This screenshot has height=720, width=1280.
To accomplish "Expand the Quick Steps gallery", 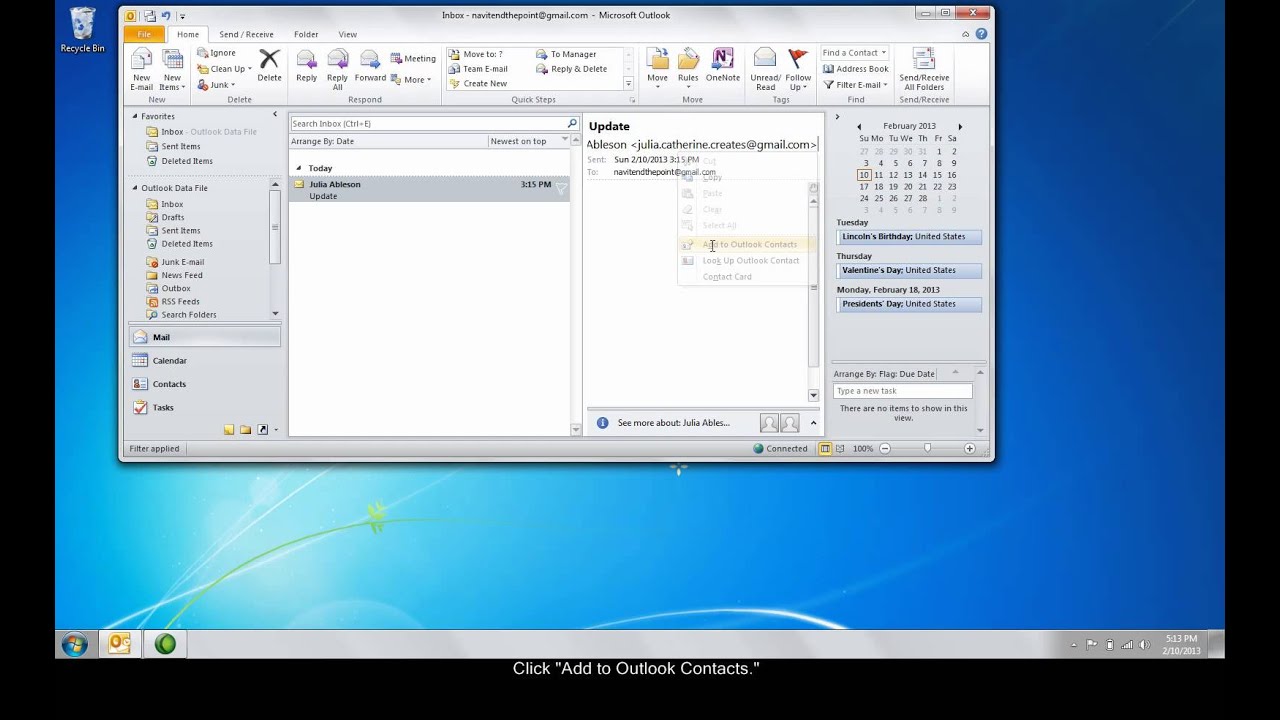I will coord(628,84).
